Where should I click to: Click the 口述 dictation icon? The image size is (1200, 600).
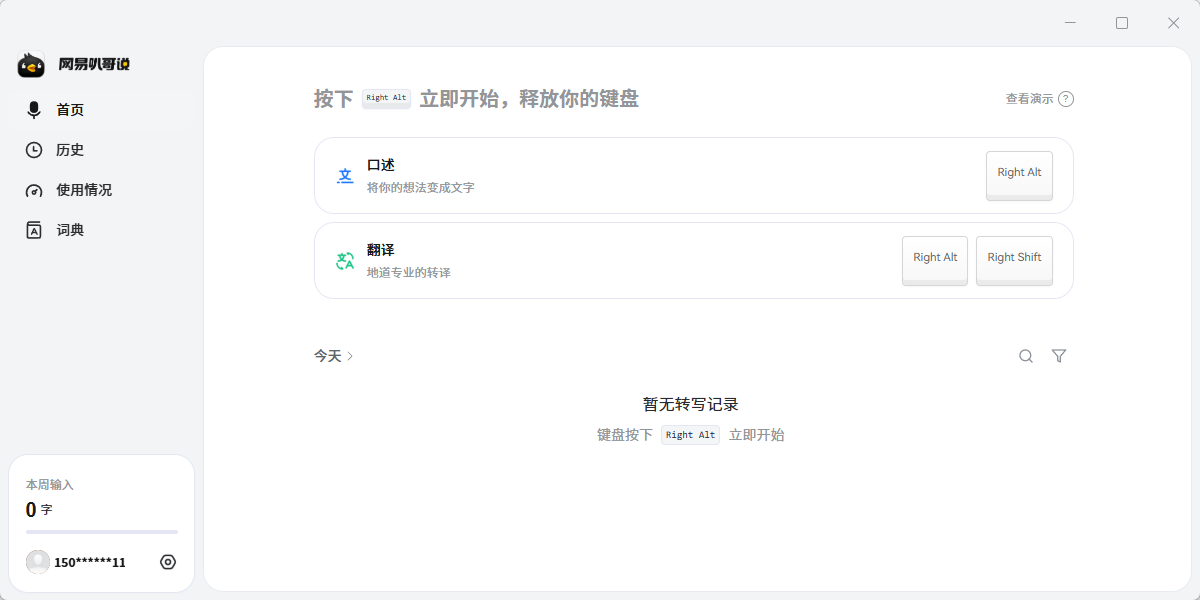coord(345,176)
